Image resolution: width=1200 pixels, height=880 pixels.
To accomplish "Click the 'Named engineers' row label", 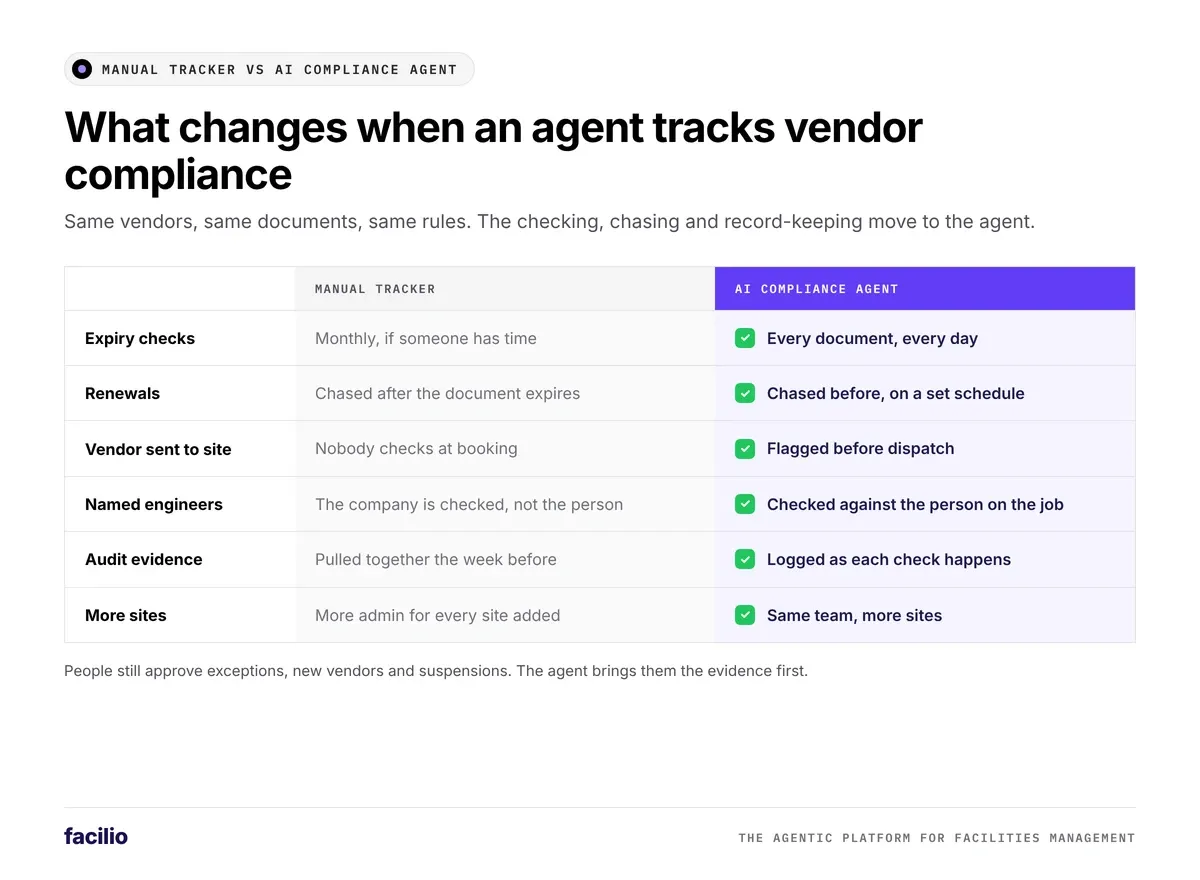I will click(x=154, y=505).
